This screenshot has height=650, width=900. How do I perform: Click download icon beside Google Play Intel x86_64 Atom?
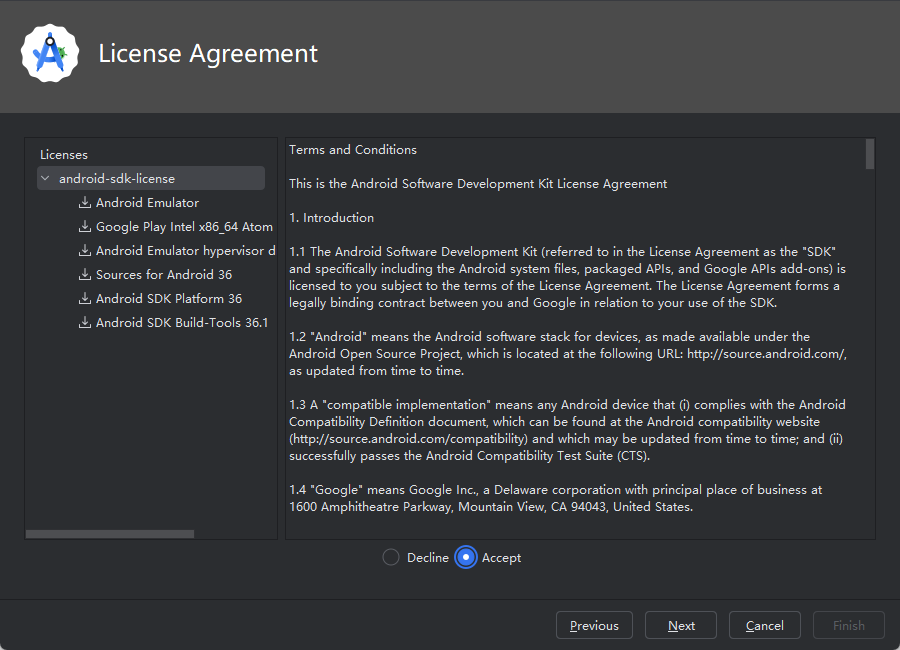[x=85, y=227]
